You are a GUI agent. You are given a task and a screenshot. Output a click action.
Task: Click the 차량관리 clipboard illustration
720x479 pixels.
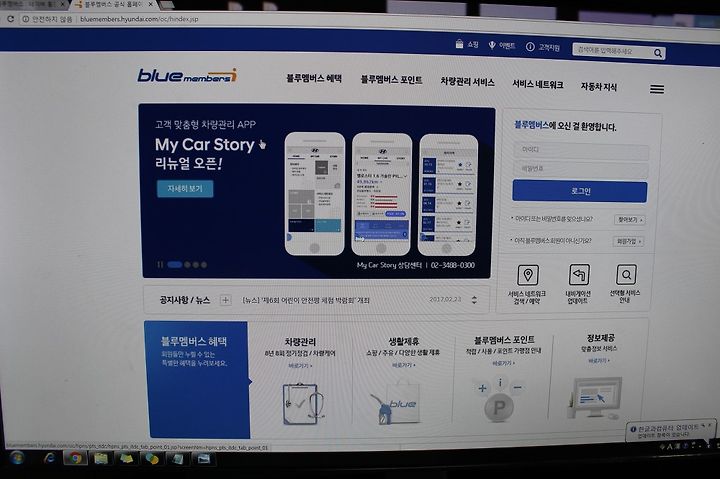click(x=302, y=404)
